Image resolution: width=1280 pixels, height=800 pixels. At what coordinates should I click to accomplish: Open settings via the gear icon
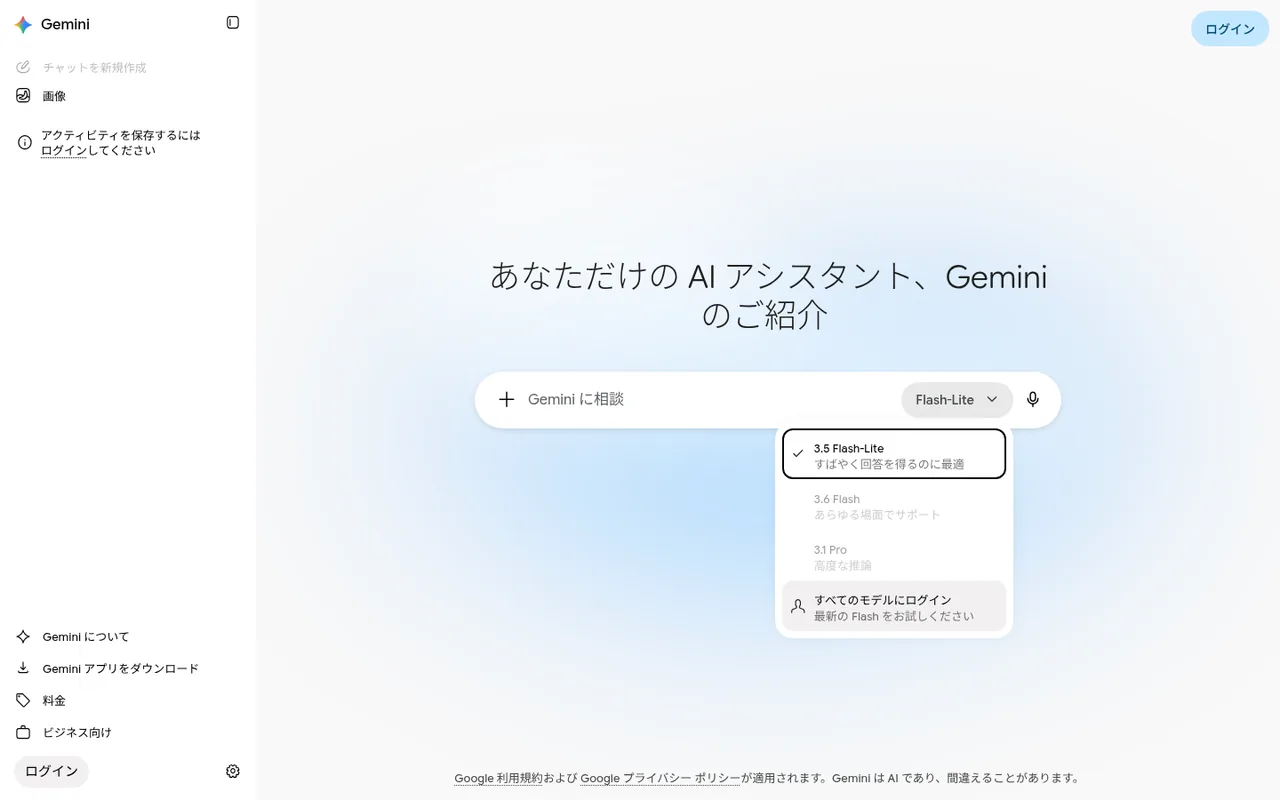233,771
